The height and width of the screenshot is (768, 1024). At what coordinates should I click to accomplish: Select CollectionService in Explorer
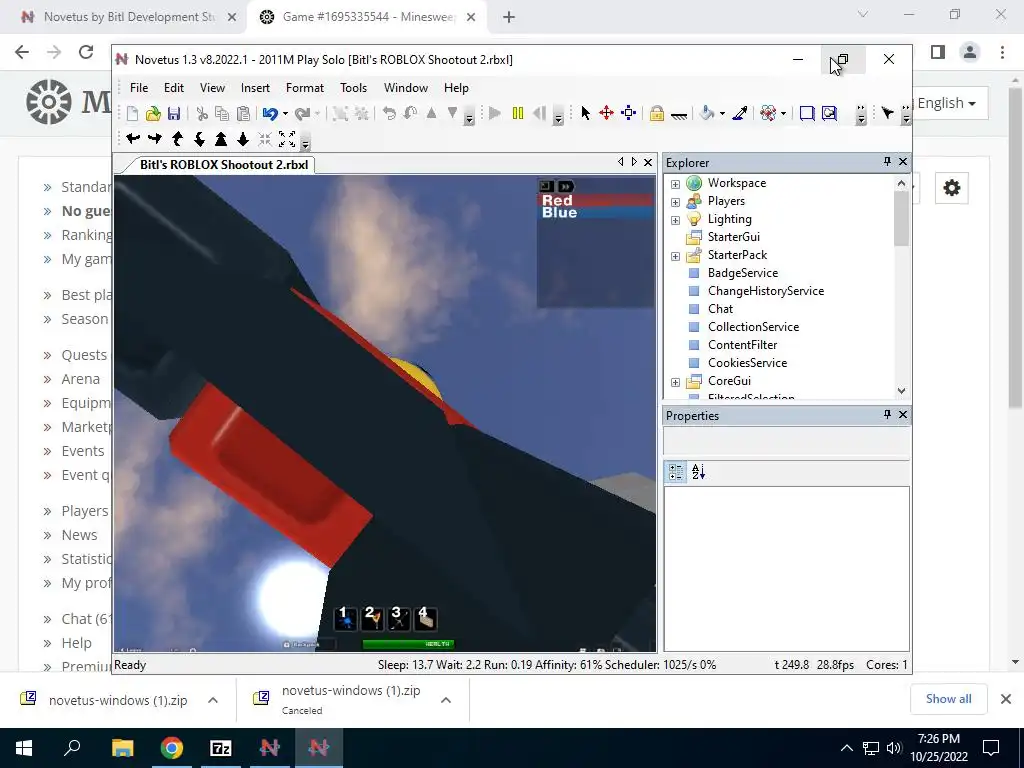click(x=753, y=327)
